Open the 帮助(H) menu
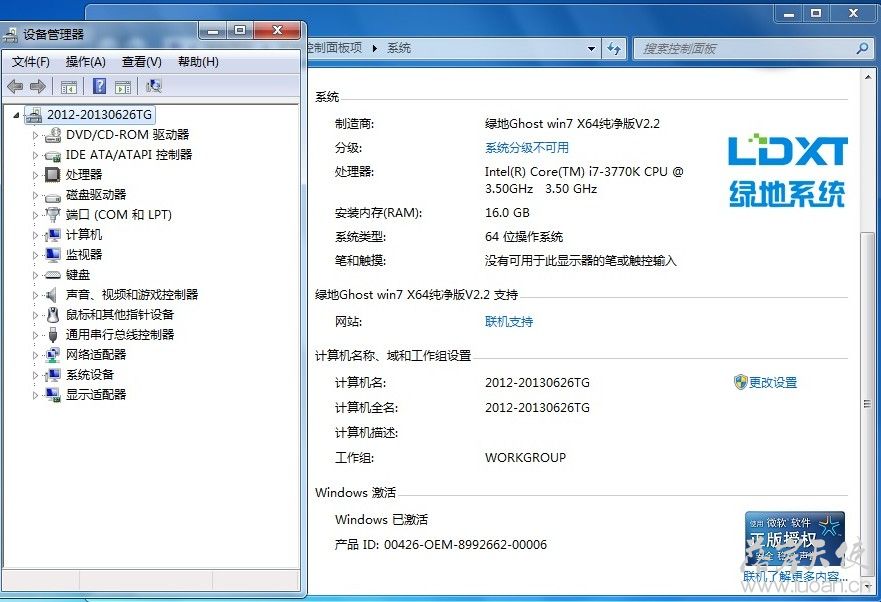Viewport: 881px width, 602px height. (198, 62)
